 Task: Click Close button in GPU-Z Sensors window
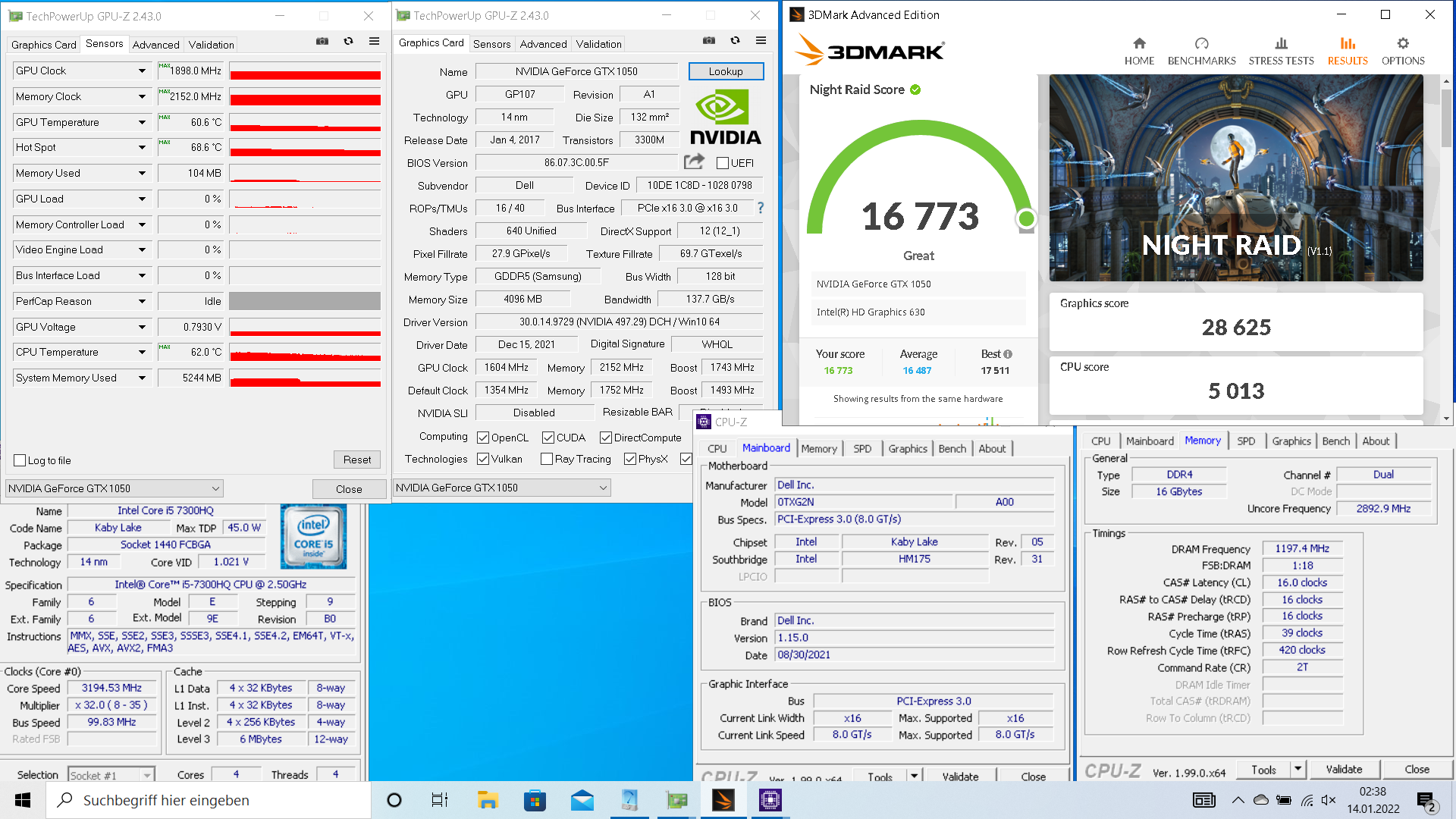click(x=349, y=489)
